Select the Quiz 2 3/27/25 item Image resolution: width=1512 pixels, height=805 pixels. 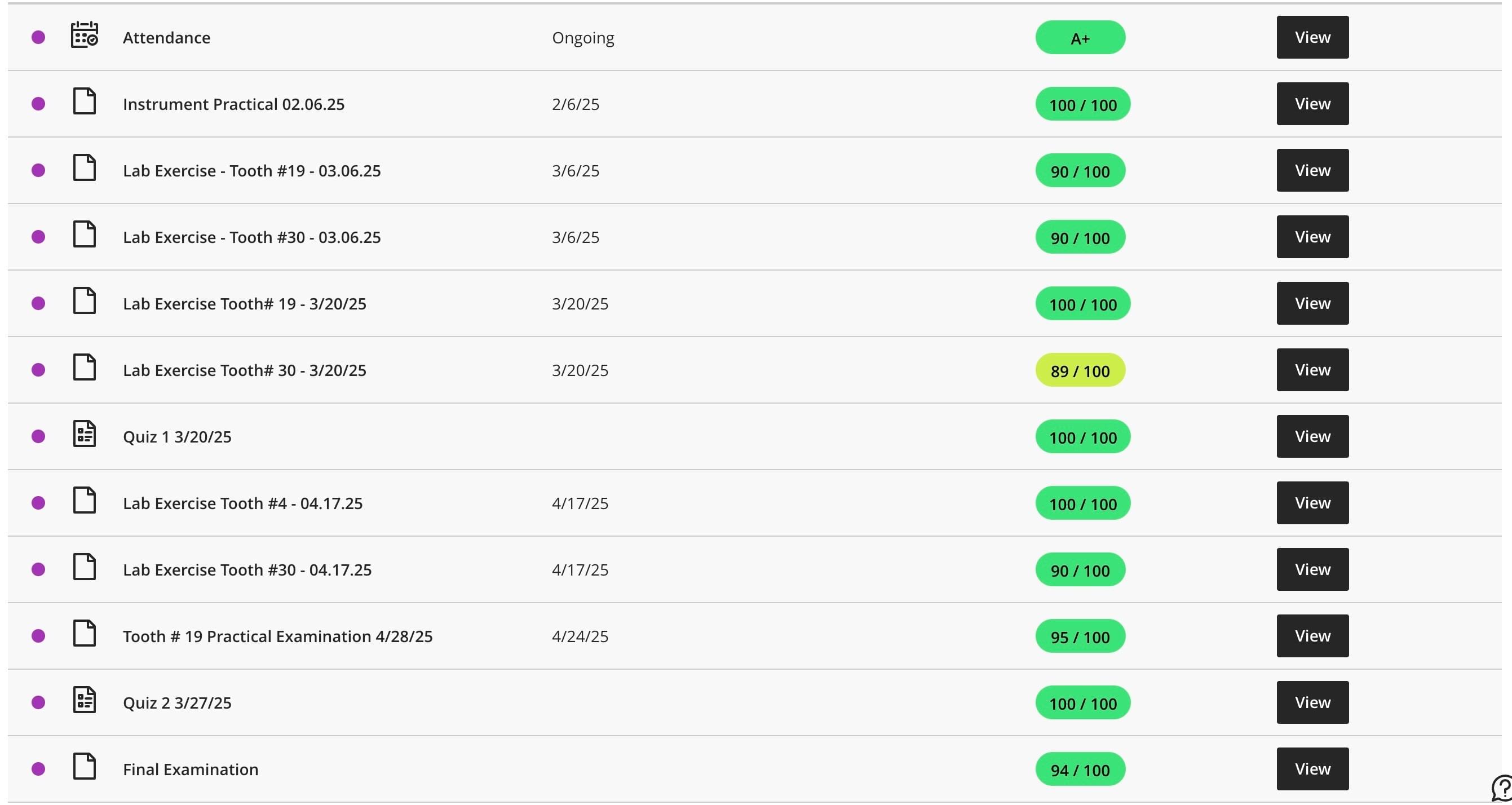tap(177, 703)
